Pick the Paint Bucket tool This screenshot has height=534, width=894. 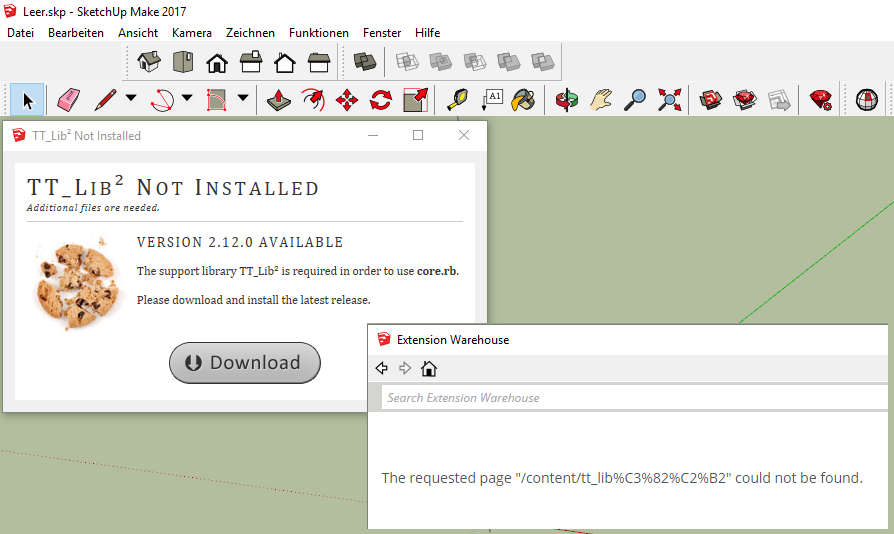pyautogui.click(x=523, y=100)
